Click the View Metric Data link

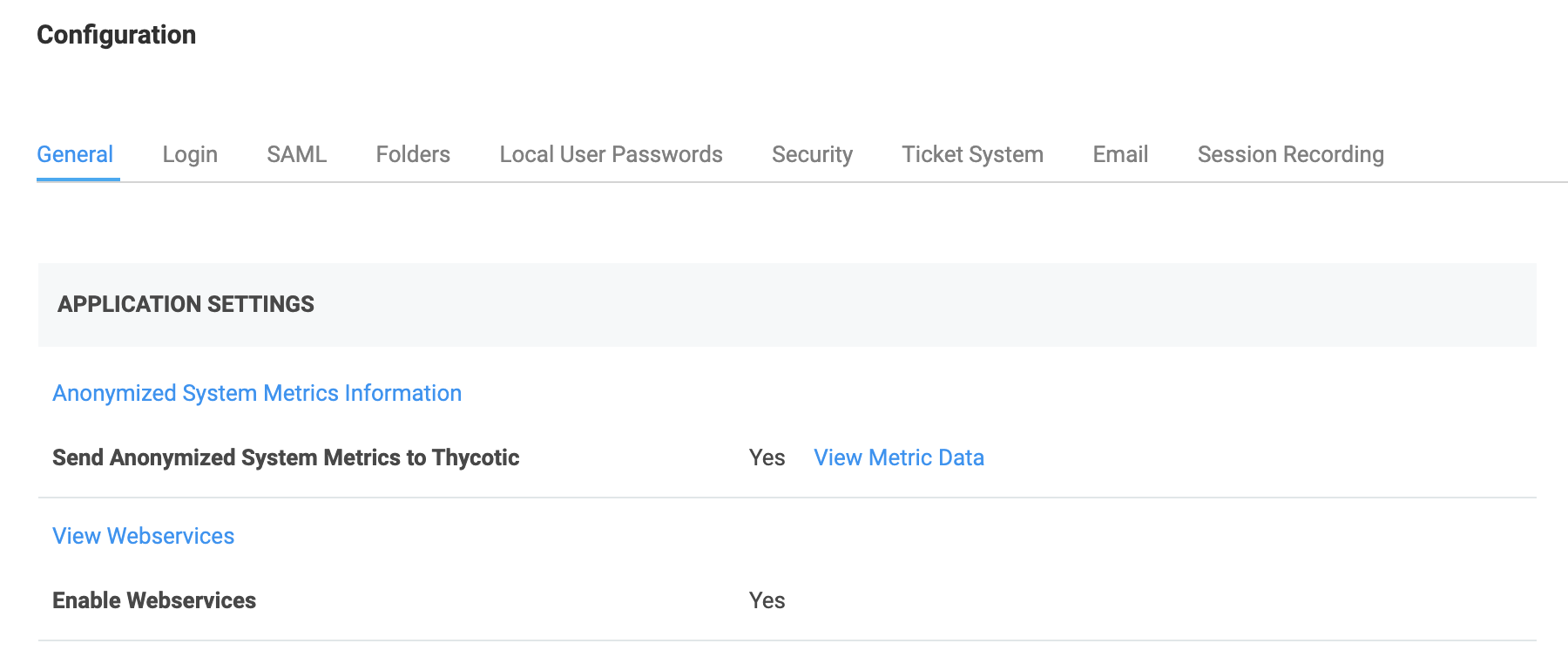tap(899, 457)
